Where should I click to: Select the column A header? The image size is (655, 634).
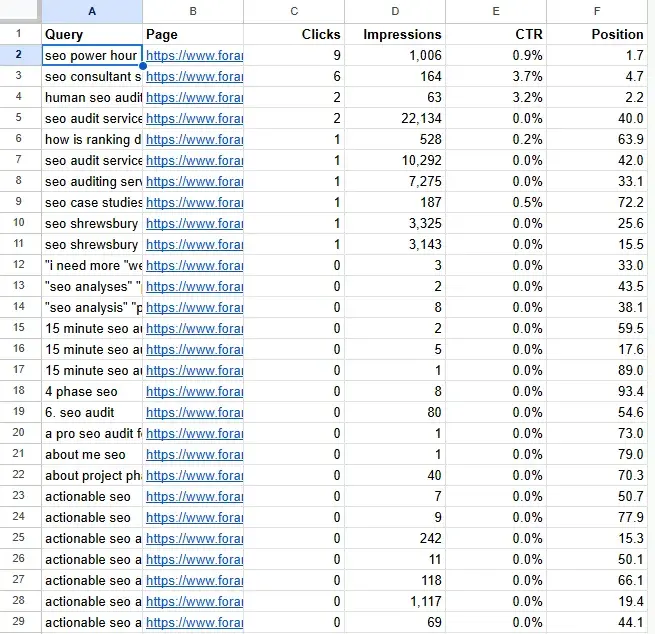[92, 11]
